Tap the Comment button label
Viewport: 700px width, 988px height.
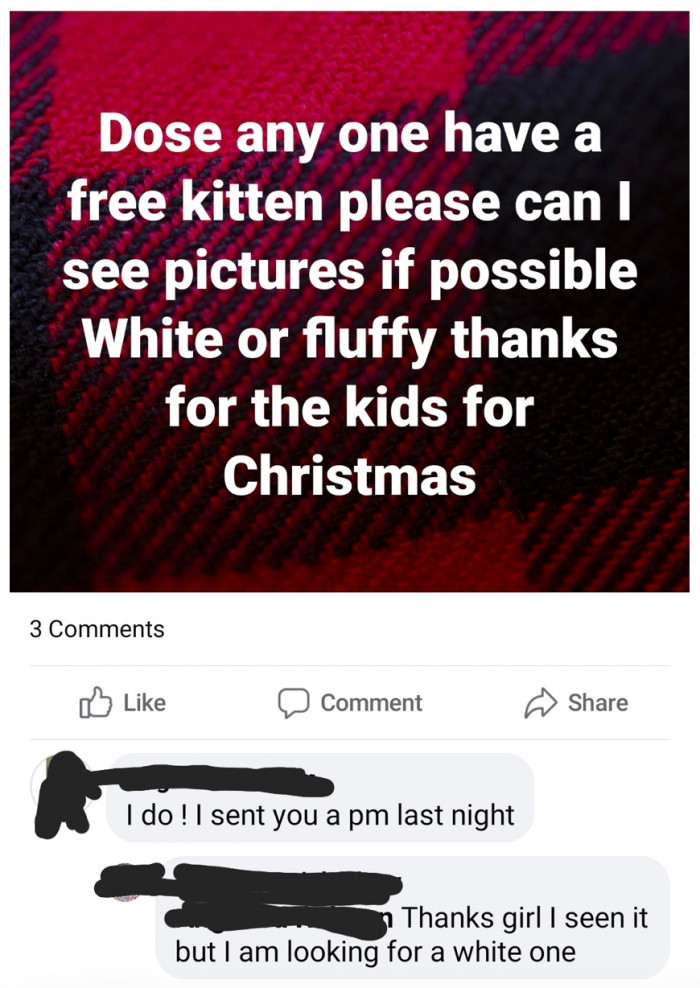tap(371, 703)
